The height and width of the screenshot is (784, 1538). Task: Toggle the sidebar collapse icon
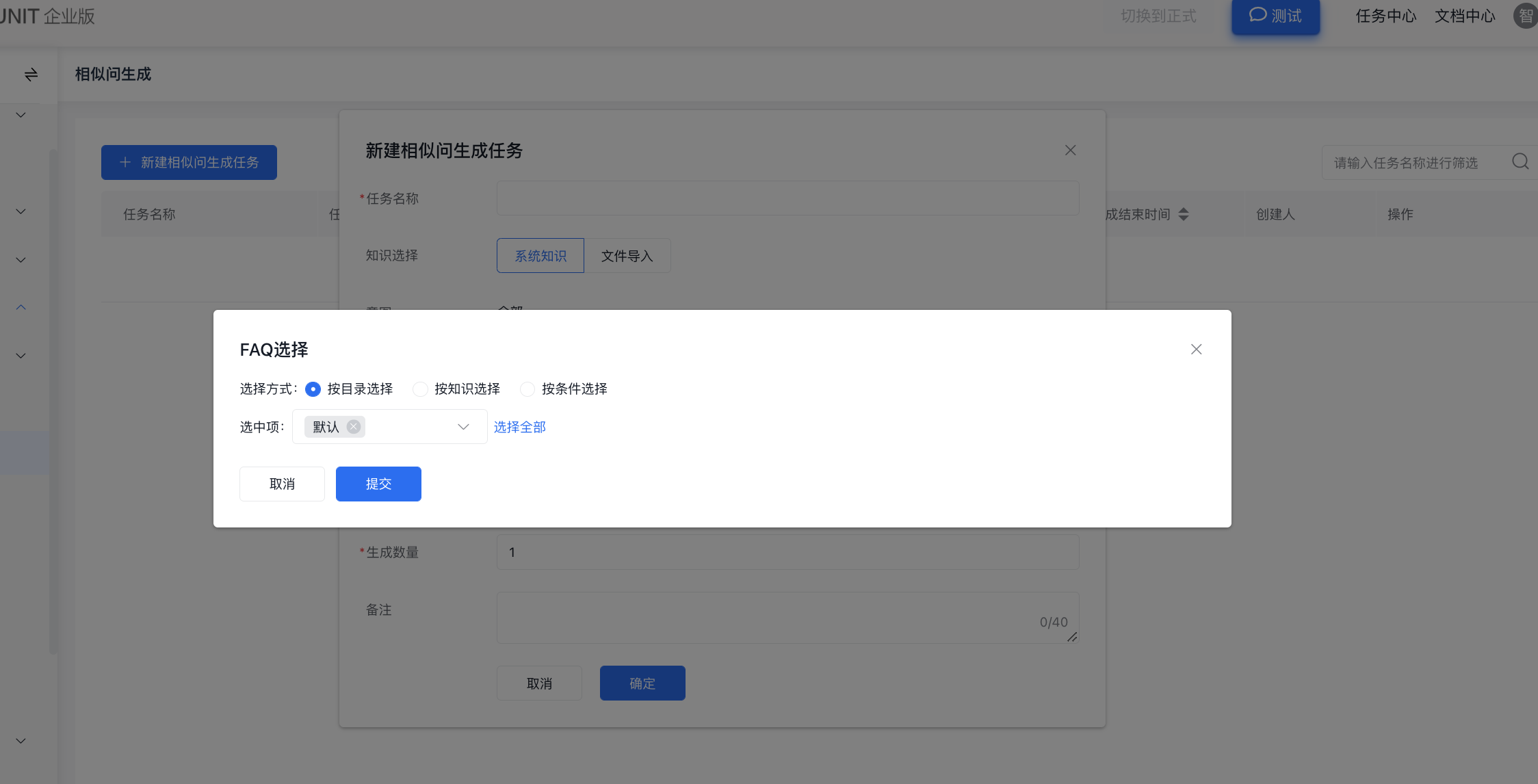click(31, 75)
